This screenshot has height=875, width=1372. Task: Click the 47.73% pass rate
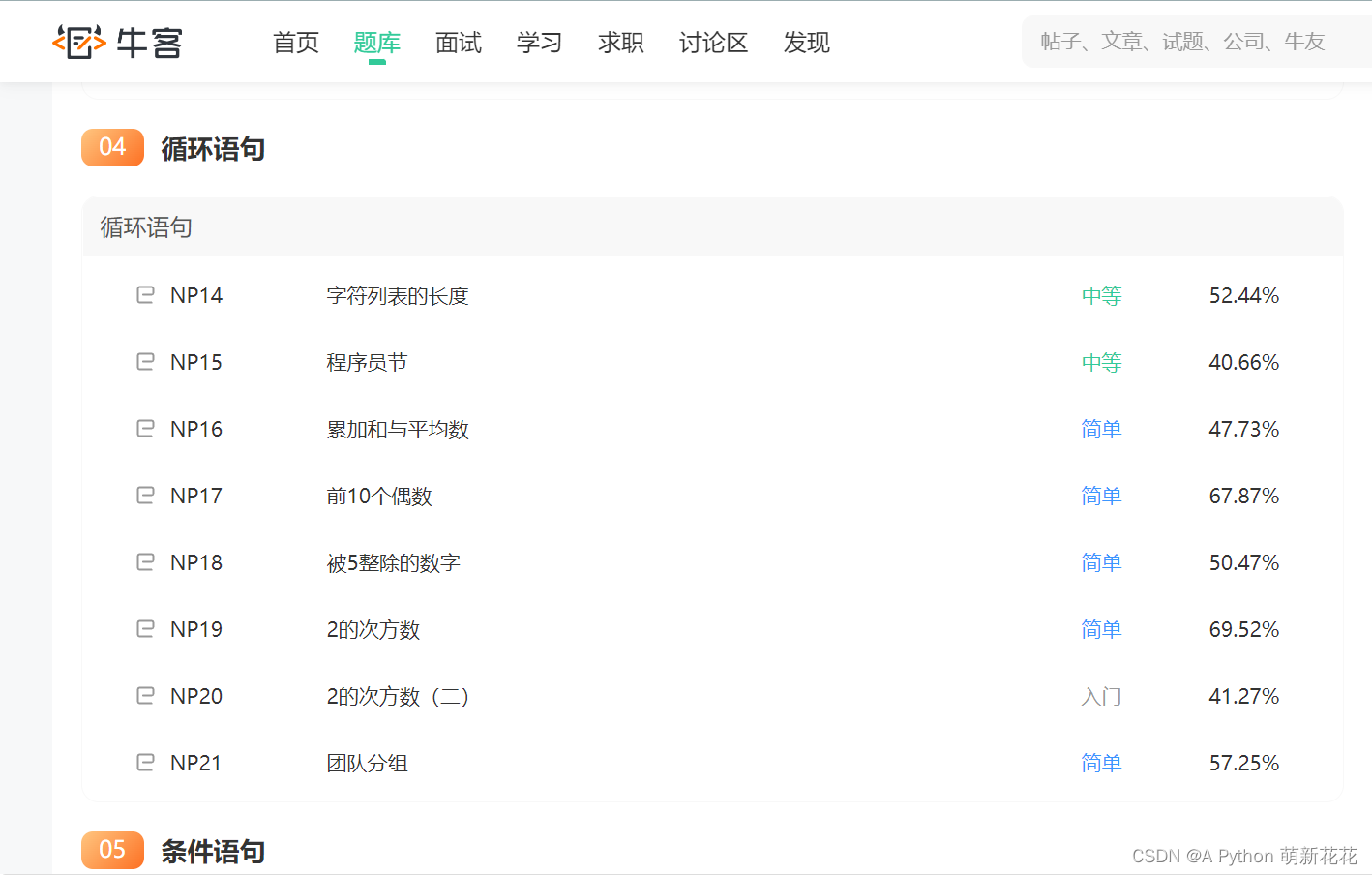point(1244,429)
